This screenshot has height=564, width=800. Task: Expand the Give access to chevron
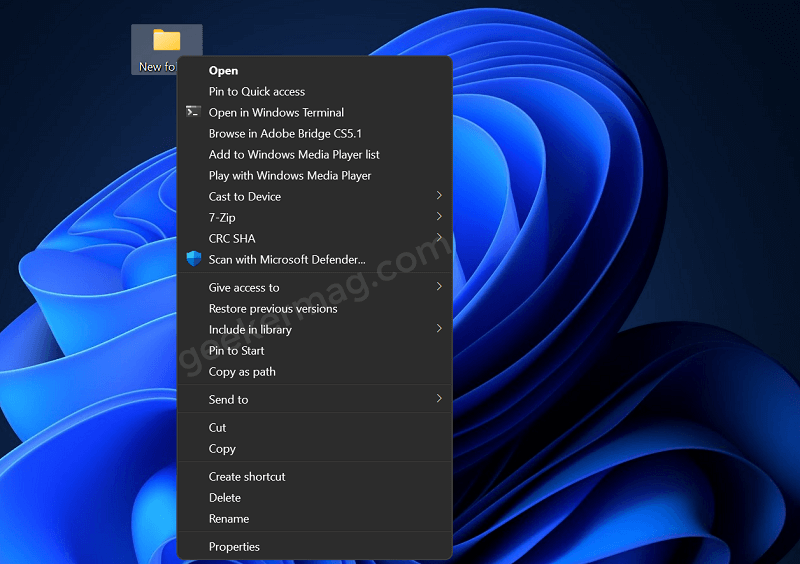click(x=439, y=286)
